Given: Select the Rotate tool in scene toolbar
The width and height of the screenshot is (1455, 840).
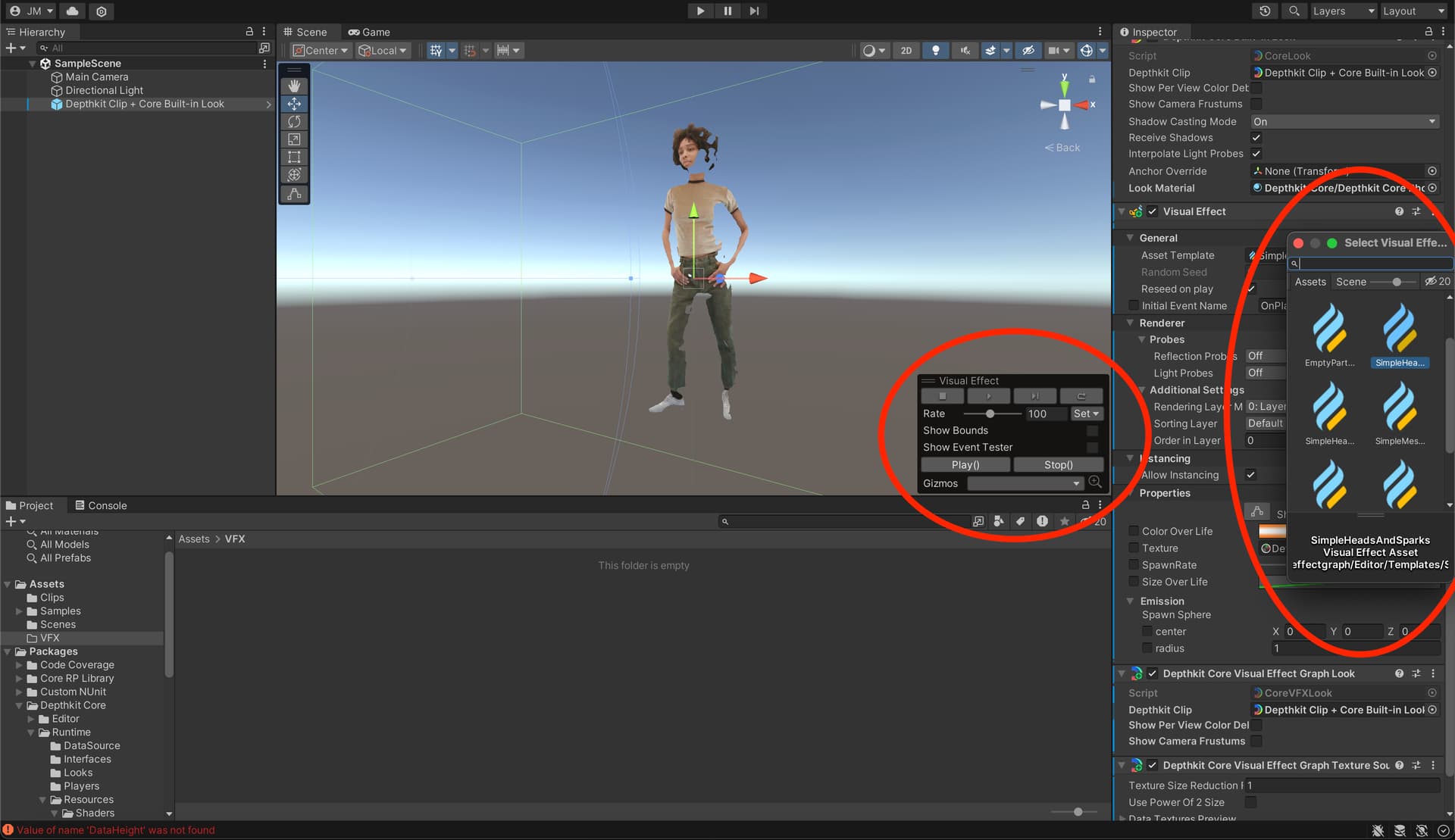Looking at the screenshot, I should coord(294,121).
